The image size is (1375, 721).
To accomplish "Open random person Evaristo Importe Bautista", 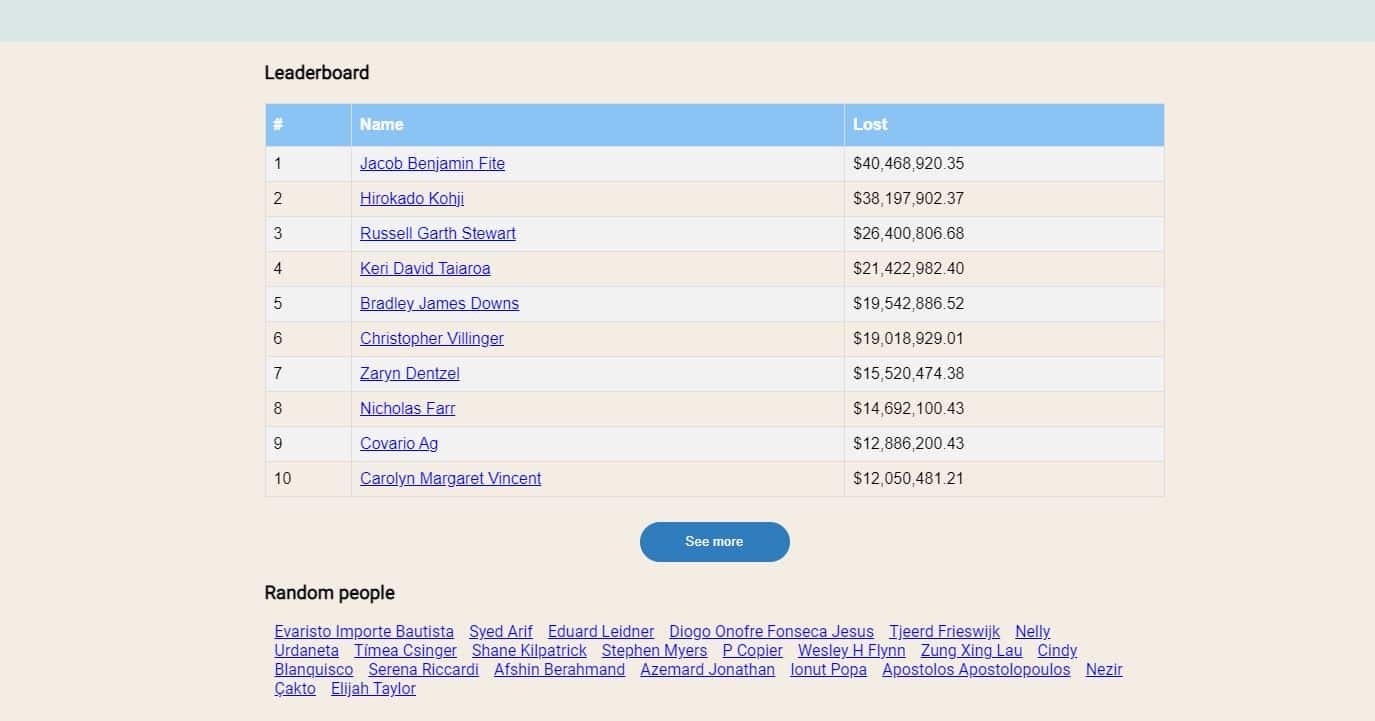I will (364, 631).
